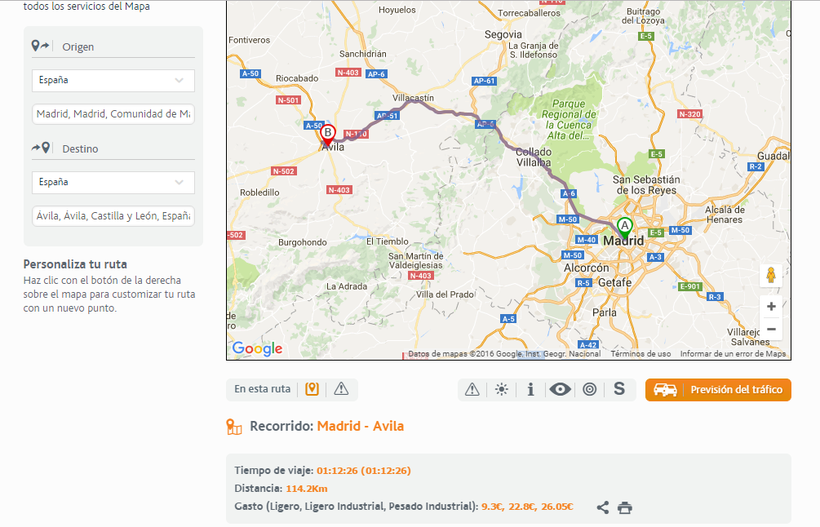Viewport: 820px width, 527px height.
Task: Click the R-2 road badge on map
Action: (x=756, y=167)
